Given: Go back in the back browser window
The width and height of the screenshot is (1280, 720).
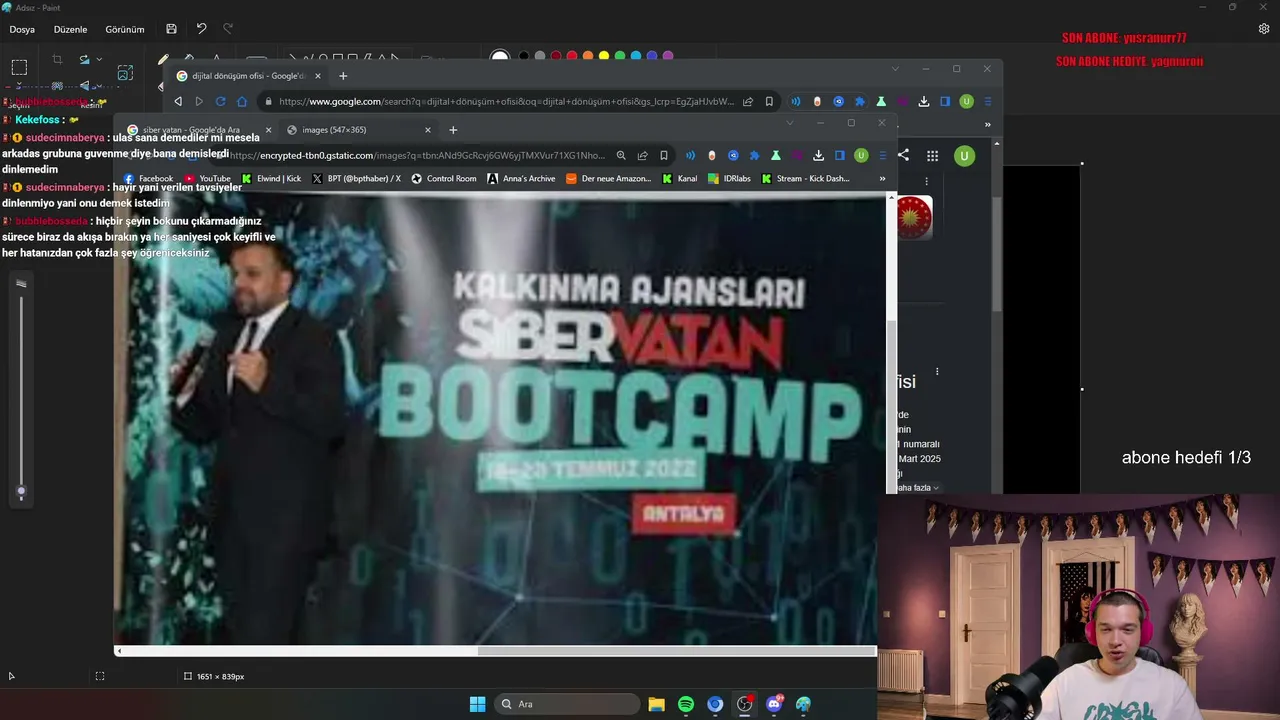Looking at the screenshot, I should [x=178, y=101].
